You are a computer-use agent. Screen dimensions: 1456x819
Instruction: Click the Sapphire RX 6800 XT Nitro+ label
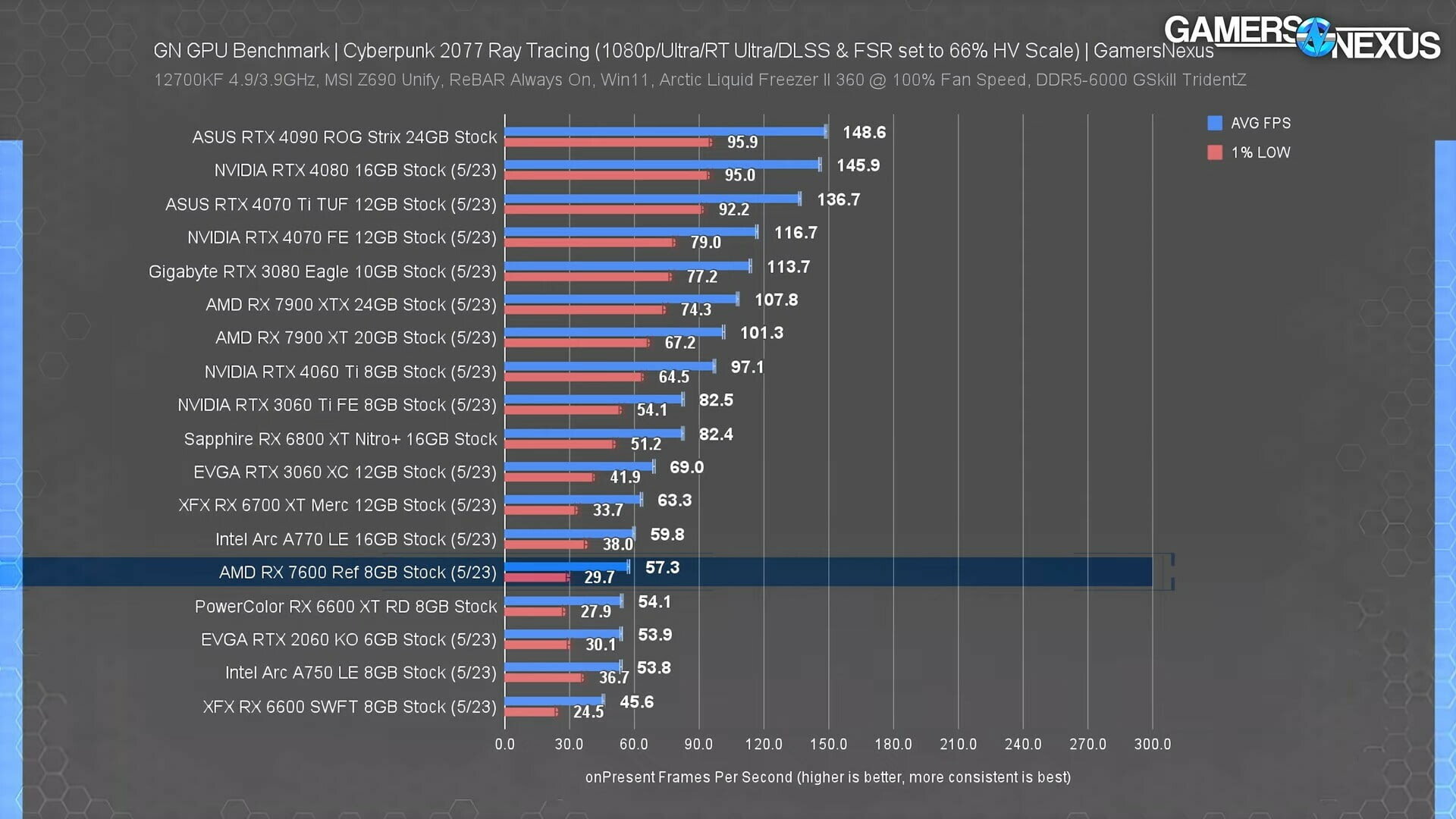340,439
